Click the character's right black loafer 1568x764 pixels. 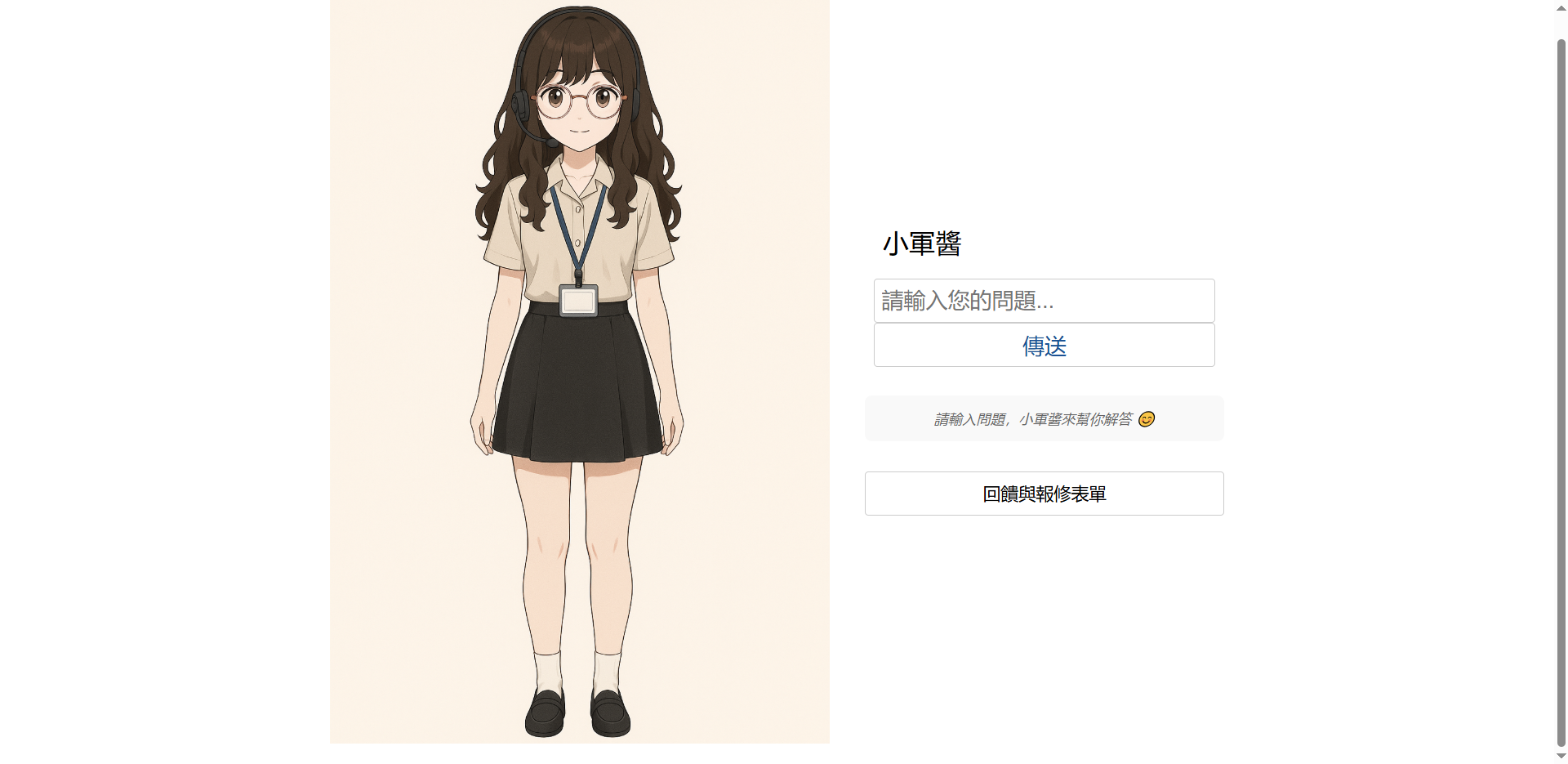[x=546, y=713]
